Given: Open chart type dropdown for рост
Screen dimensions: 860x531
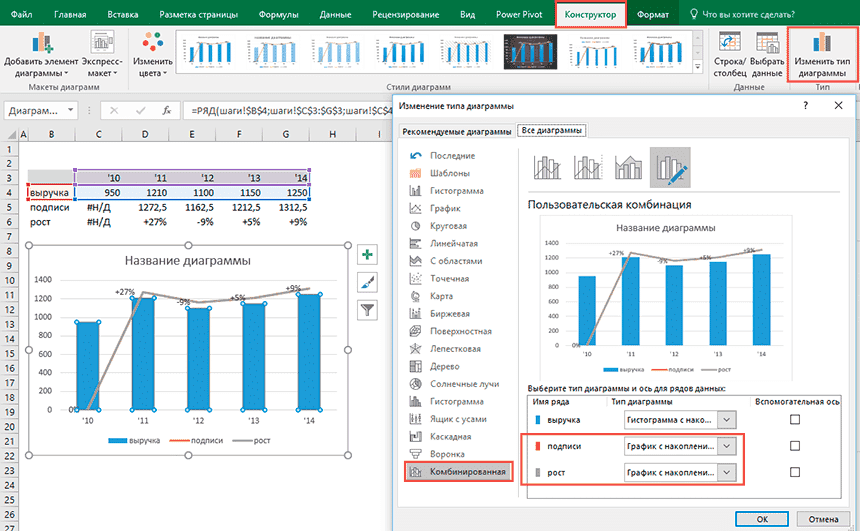Looking at the screenshot, I should click(x=727, y=472).
